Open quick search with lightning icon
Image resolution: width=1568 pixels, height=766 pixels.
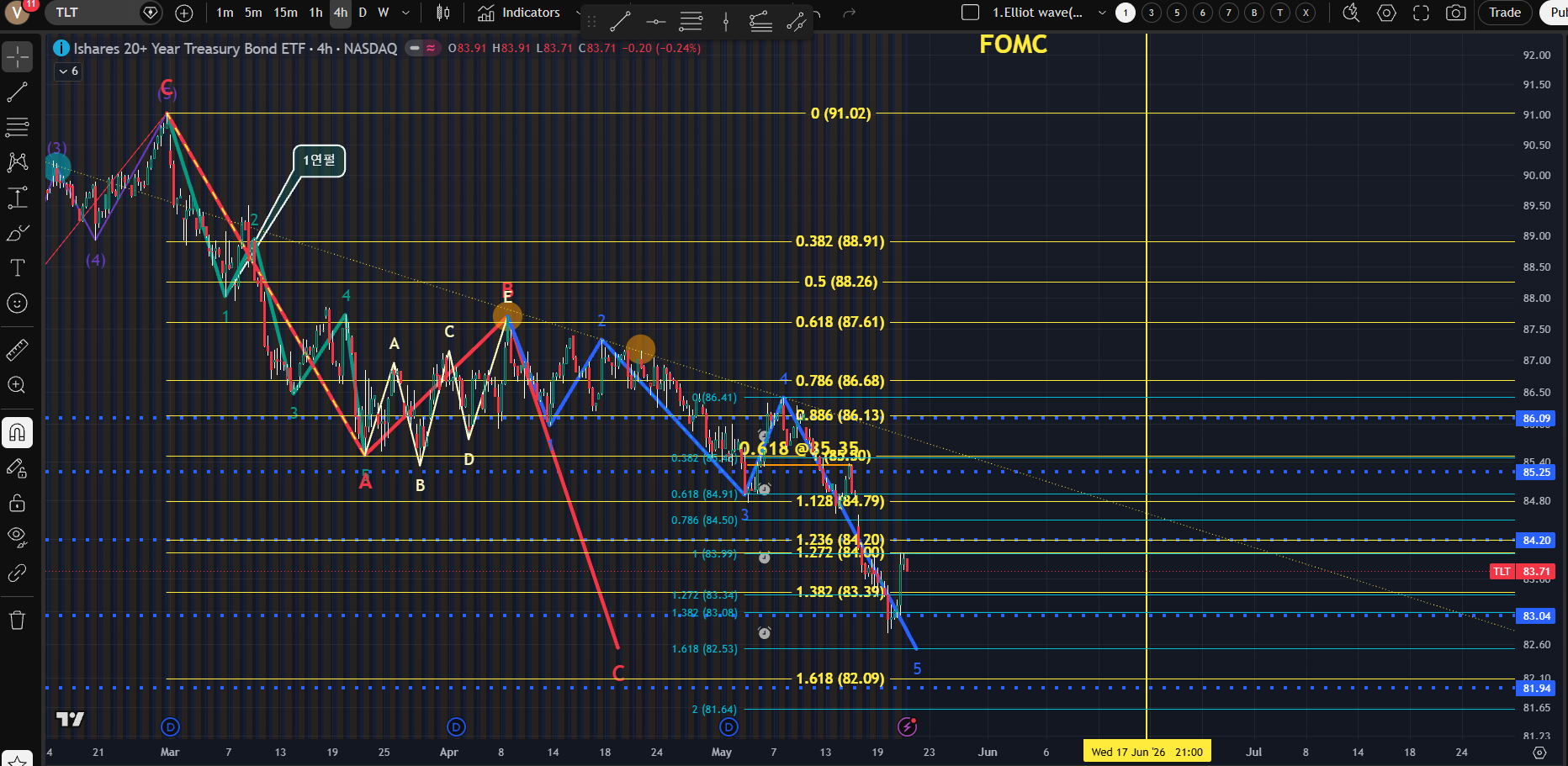point(1351,13)
